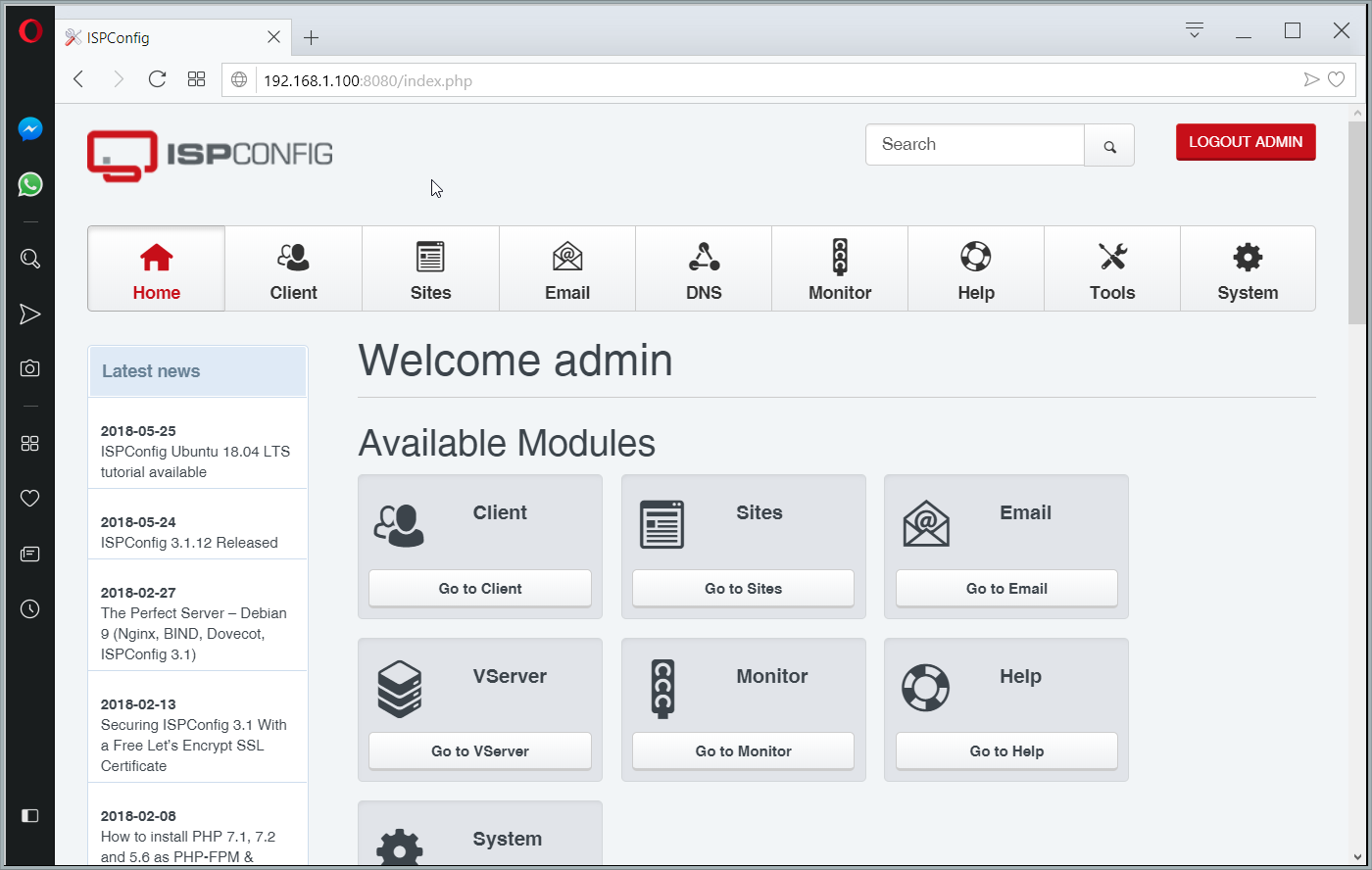Click the site info globe icon in address bar
1372x870 pixels.
point(239,80)
